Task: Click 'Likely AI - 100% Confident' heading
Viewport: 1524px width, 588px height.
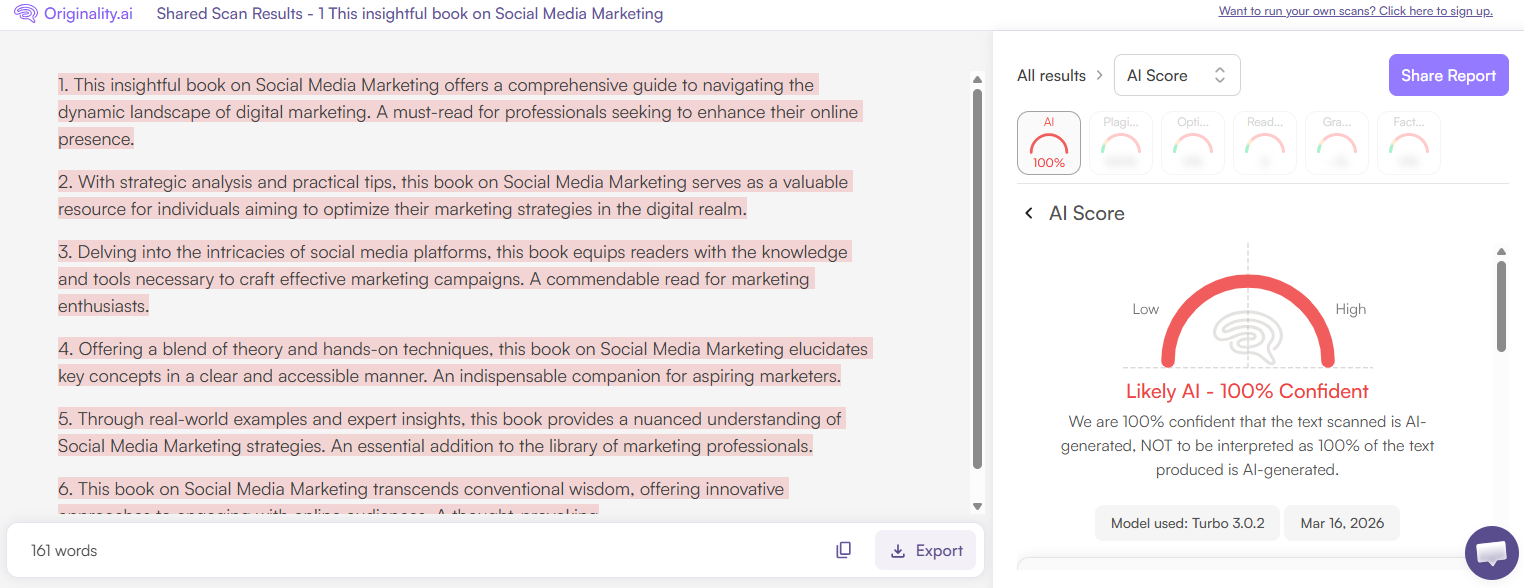Action: click(1247, 391)
